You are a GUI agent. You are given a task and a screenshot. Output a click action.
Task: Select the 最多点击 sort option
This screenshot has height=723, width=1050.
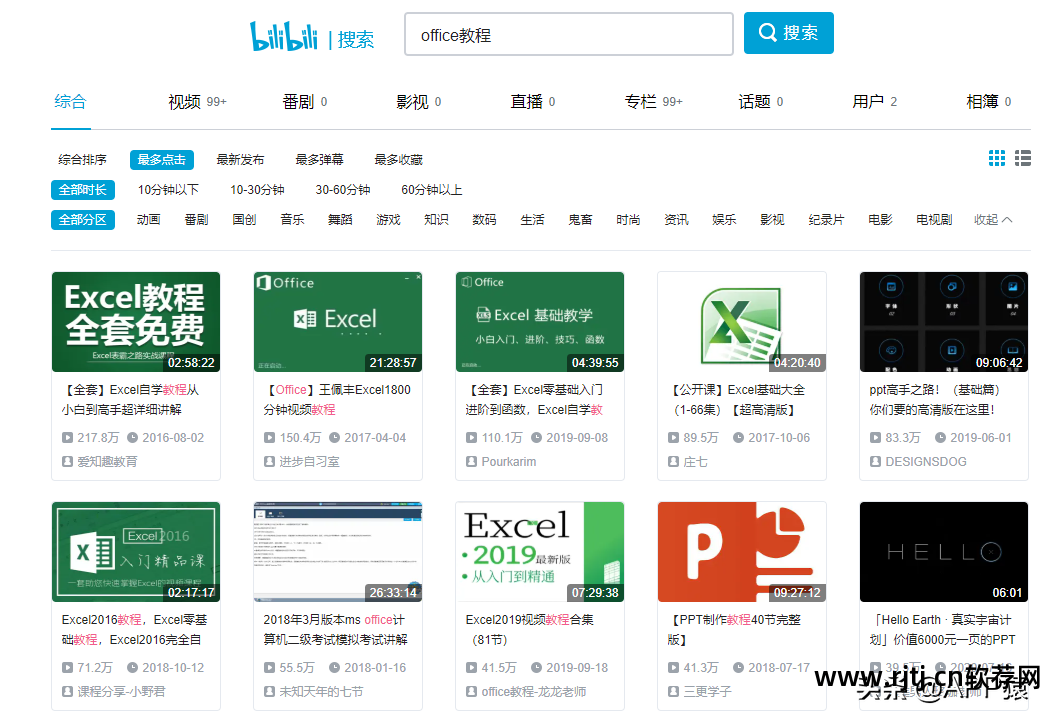coord(161,159)
